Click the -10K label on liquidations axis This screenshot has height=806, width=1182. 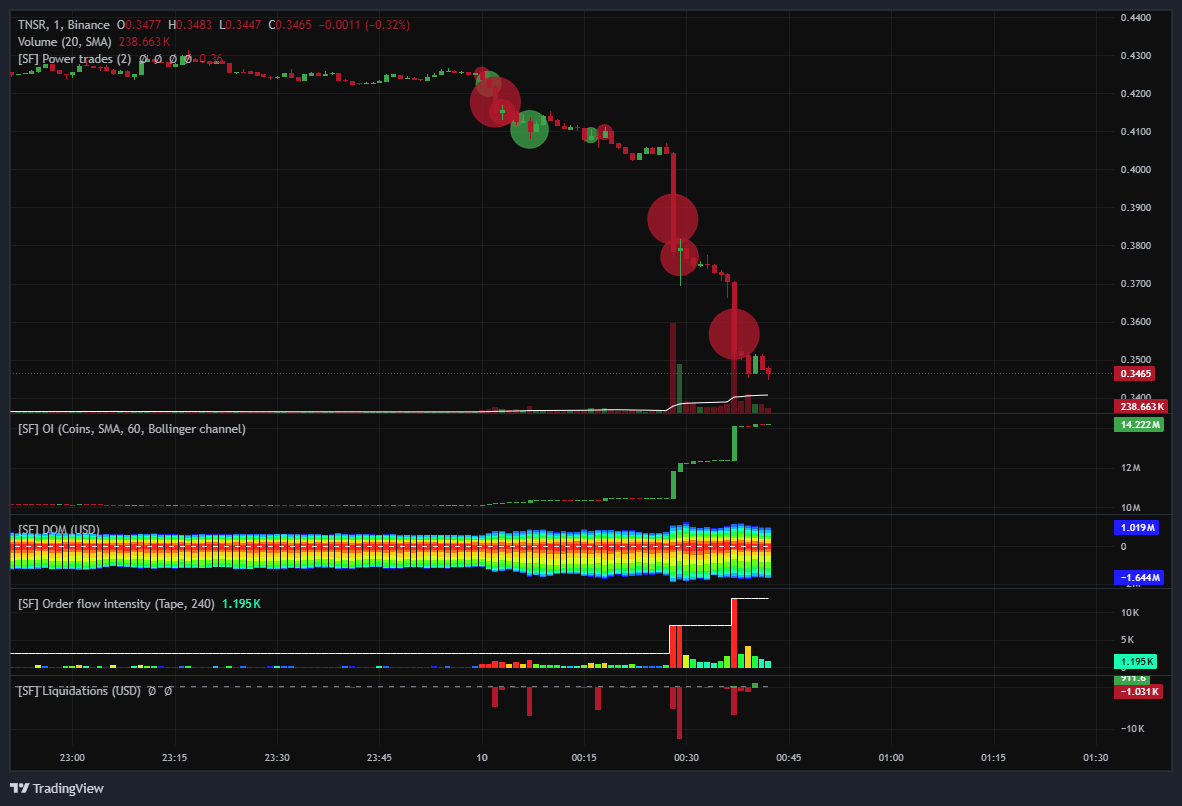[x=1132, y=728]
